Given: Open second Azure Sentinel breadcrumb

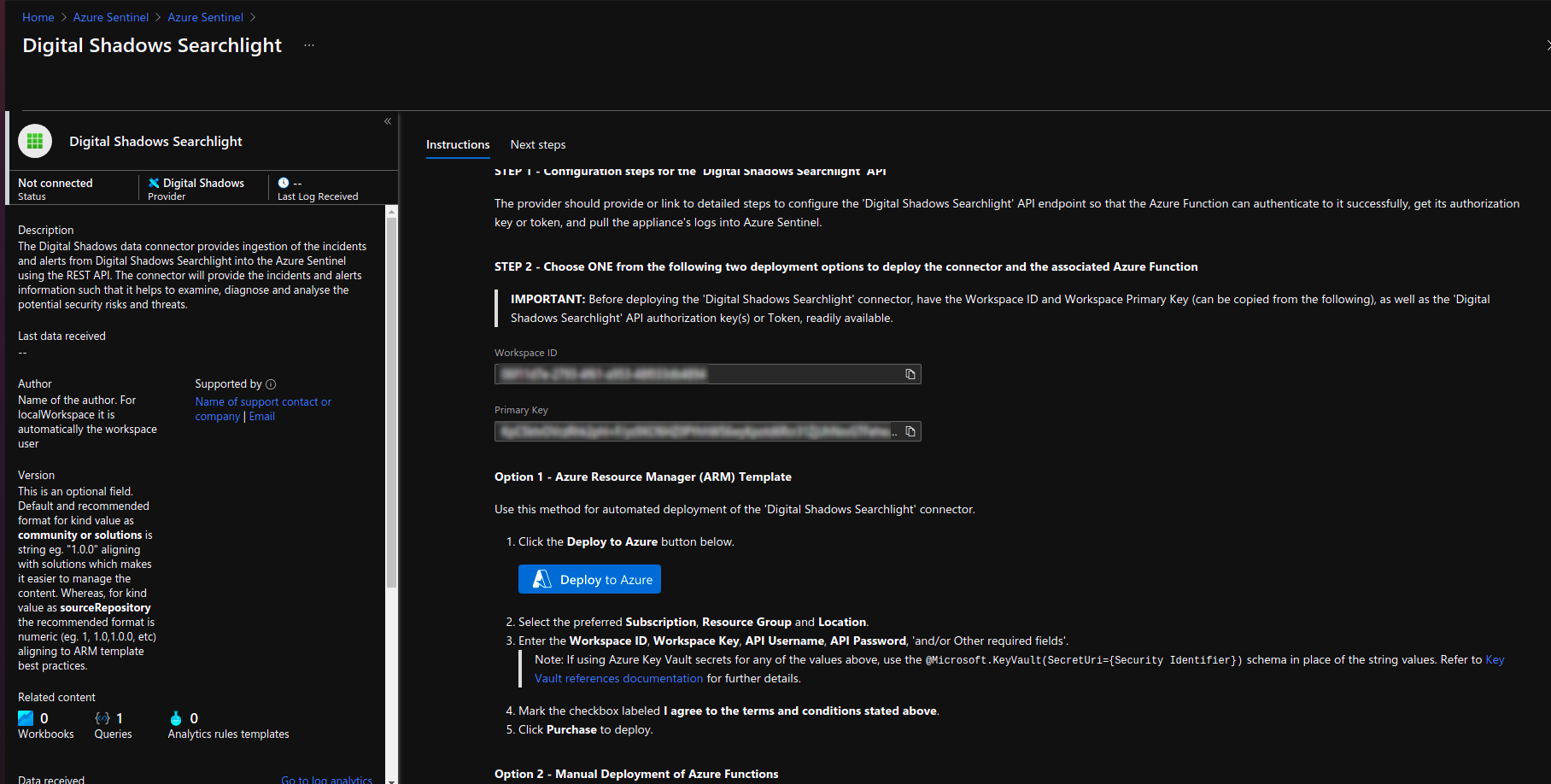Looking at the screenshot, I should coord(205,17).
